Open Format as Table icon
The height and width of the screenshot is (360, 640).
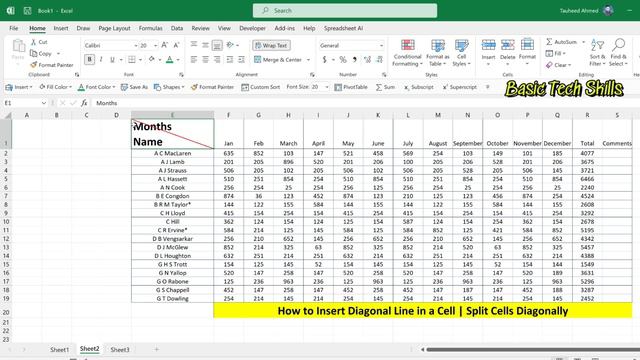[x=438, y=44]
